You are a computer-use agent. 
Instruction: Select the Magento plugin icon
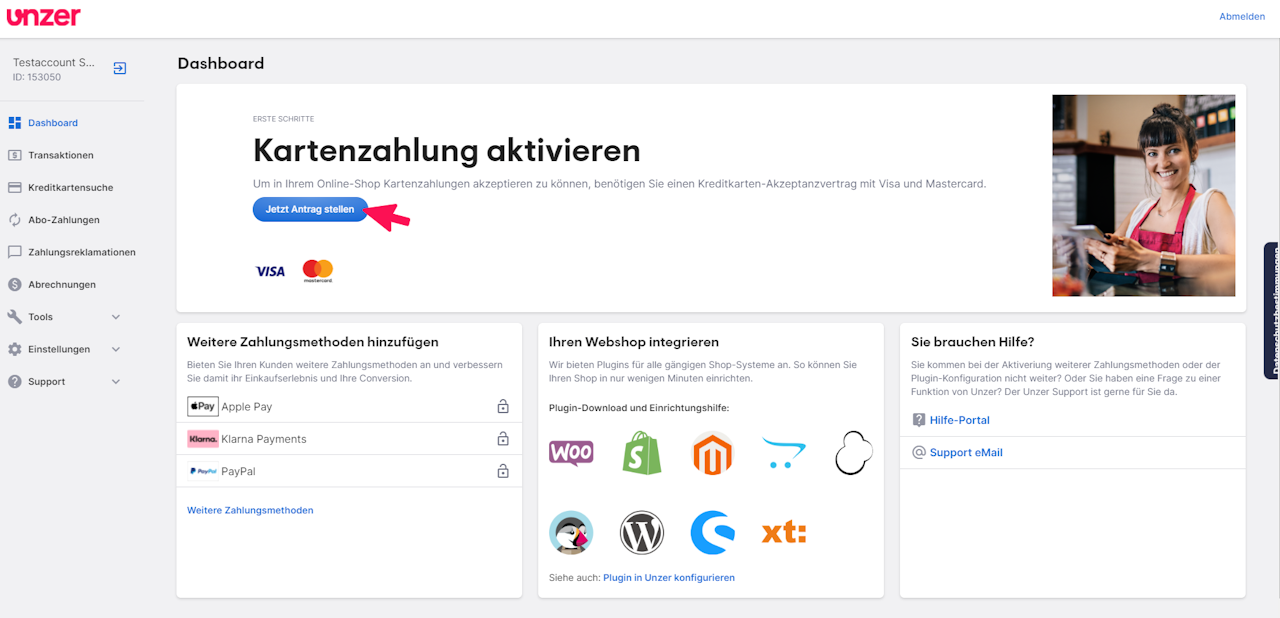pos(712,453)
